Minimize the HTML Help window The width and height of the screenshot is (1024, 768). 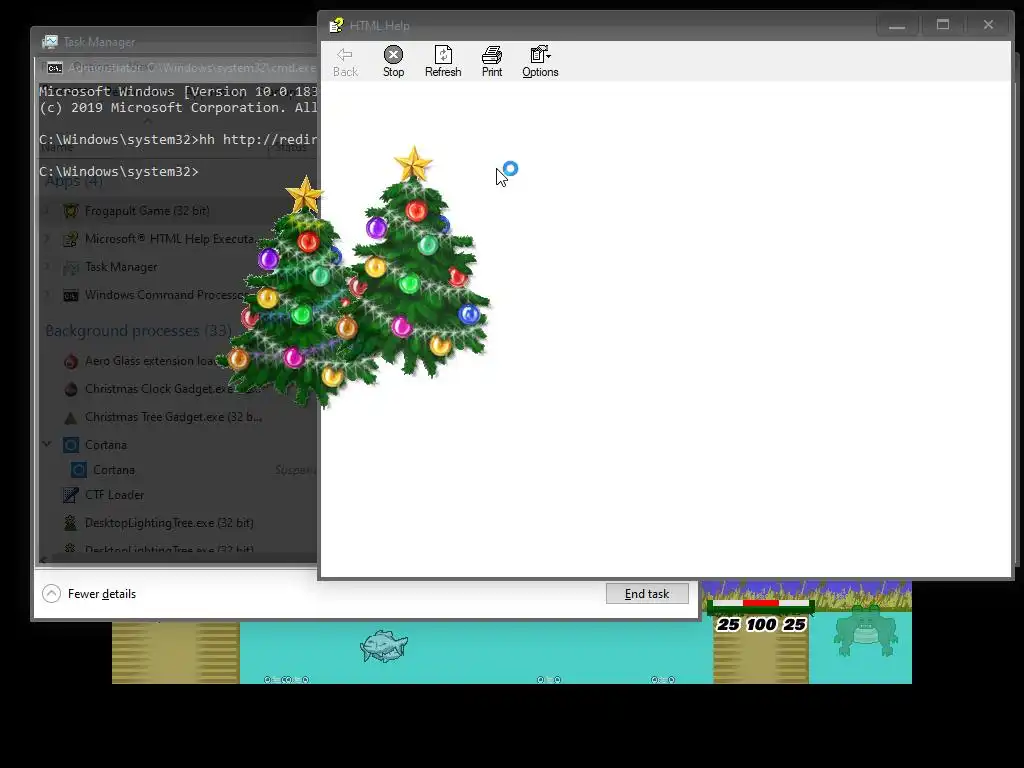point(897,25)
